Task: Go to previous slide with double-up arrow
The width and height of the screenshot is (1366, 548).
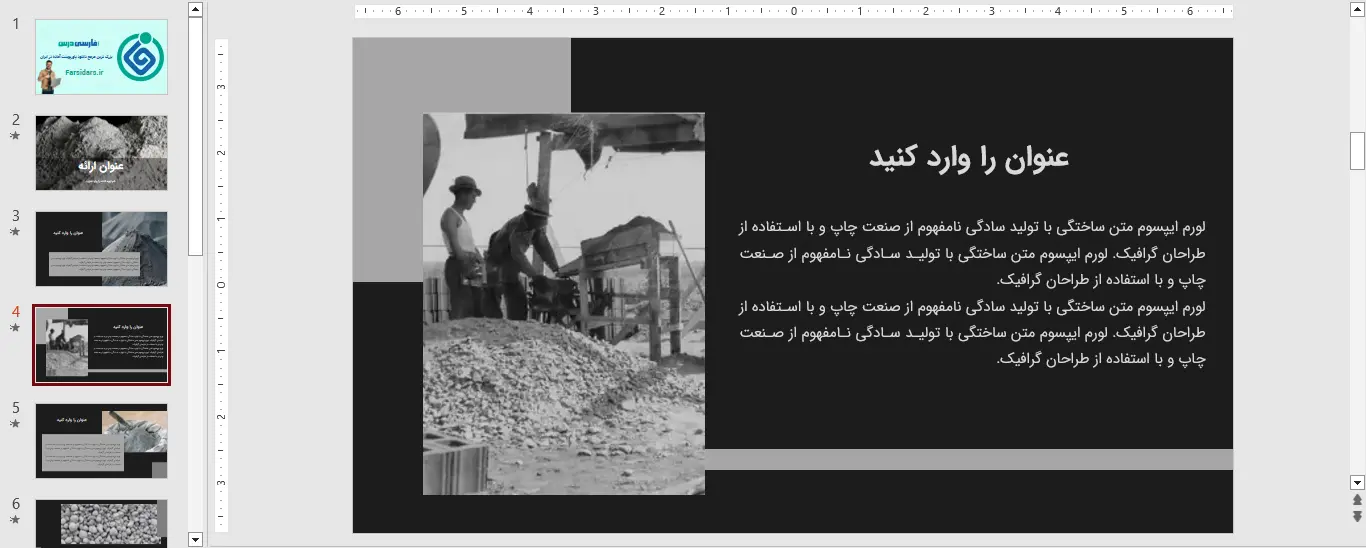Action: 1357,499
